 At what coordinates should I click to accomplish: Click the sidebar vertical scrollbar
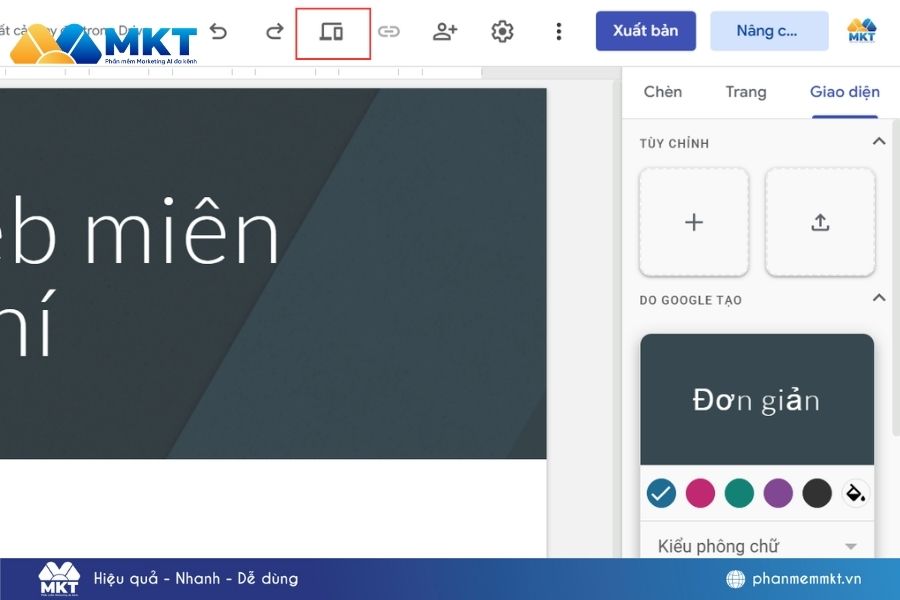coord(896,278)
